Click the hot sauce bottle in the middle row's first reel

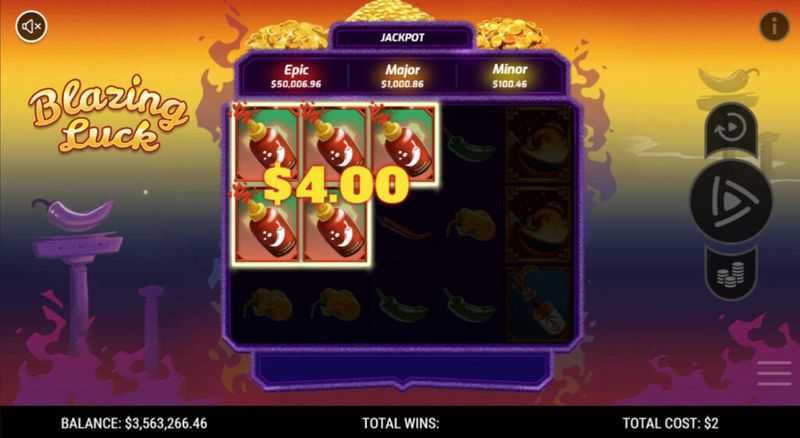(266, 223)
